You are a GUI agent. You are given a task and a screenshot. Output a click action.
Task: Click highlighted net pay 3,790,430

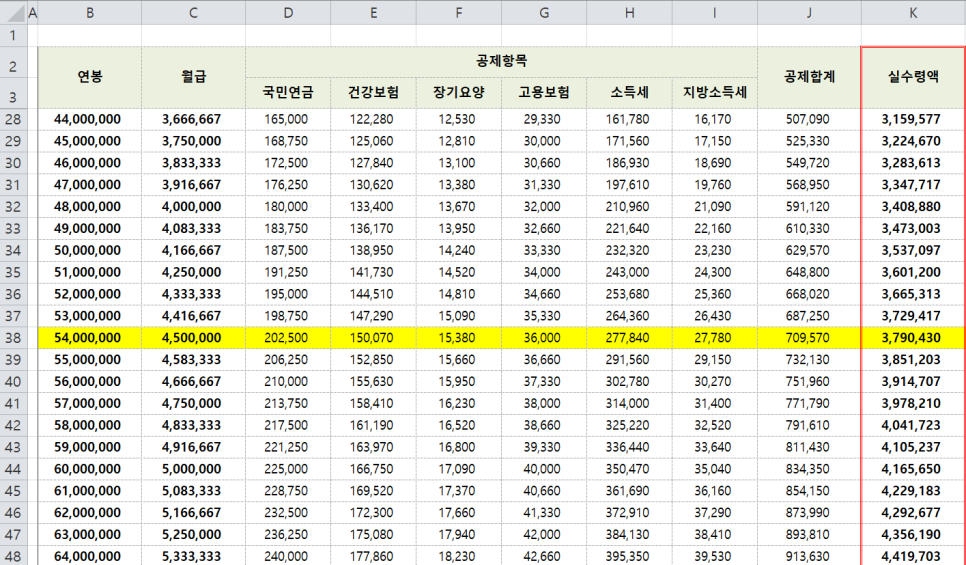pyautogui.click(x=913, y=338)
